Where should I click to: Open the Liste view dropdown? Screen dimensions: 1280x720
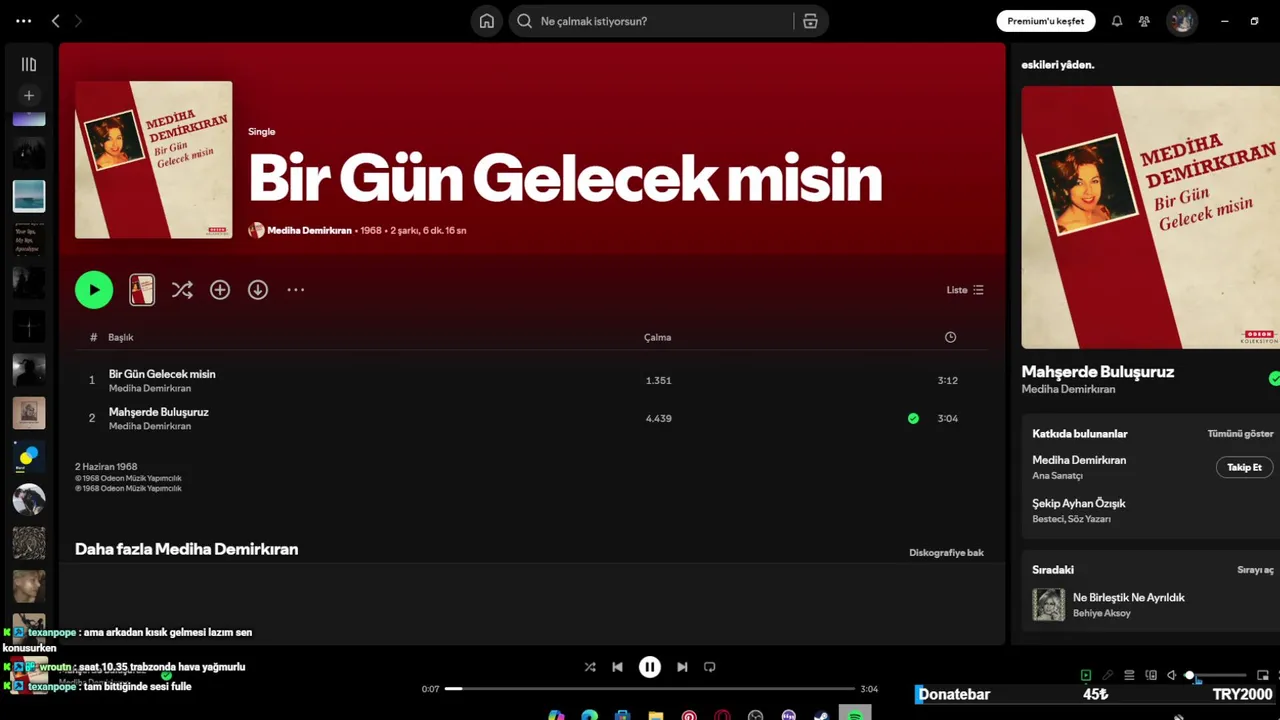965,290
